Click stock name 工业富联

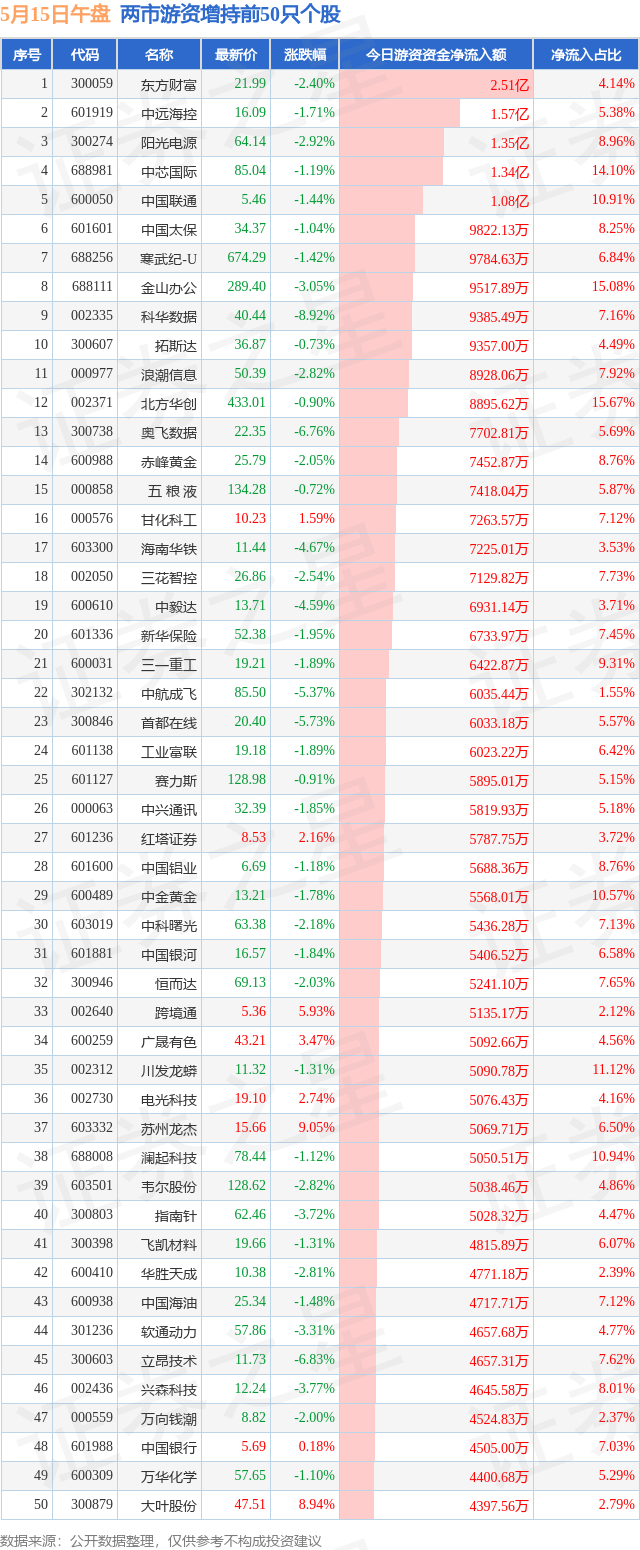169,752
